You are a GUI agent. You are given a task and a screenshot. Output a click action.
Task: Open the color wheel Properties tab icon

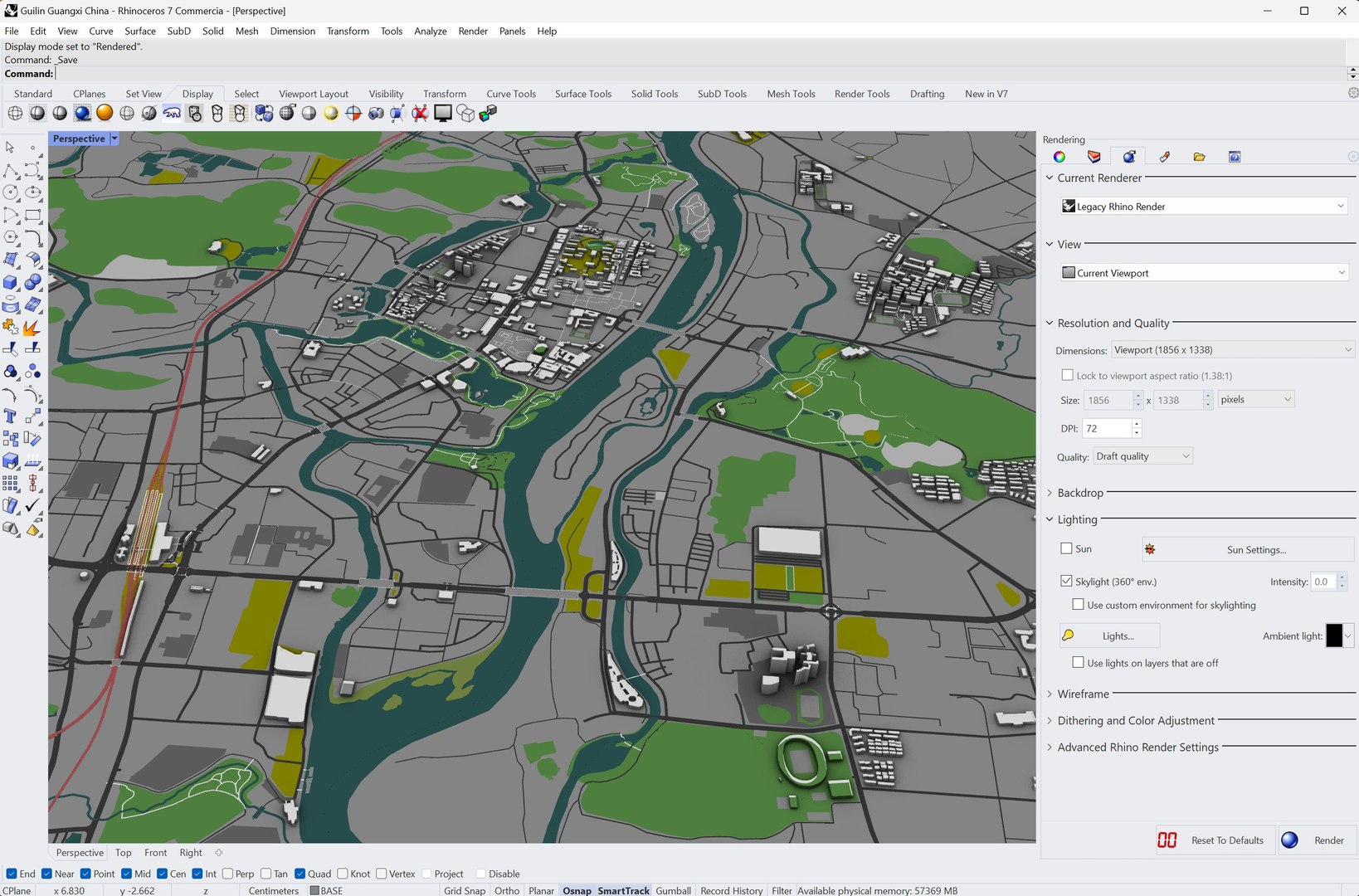click(1059, 157)
